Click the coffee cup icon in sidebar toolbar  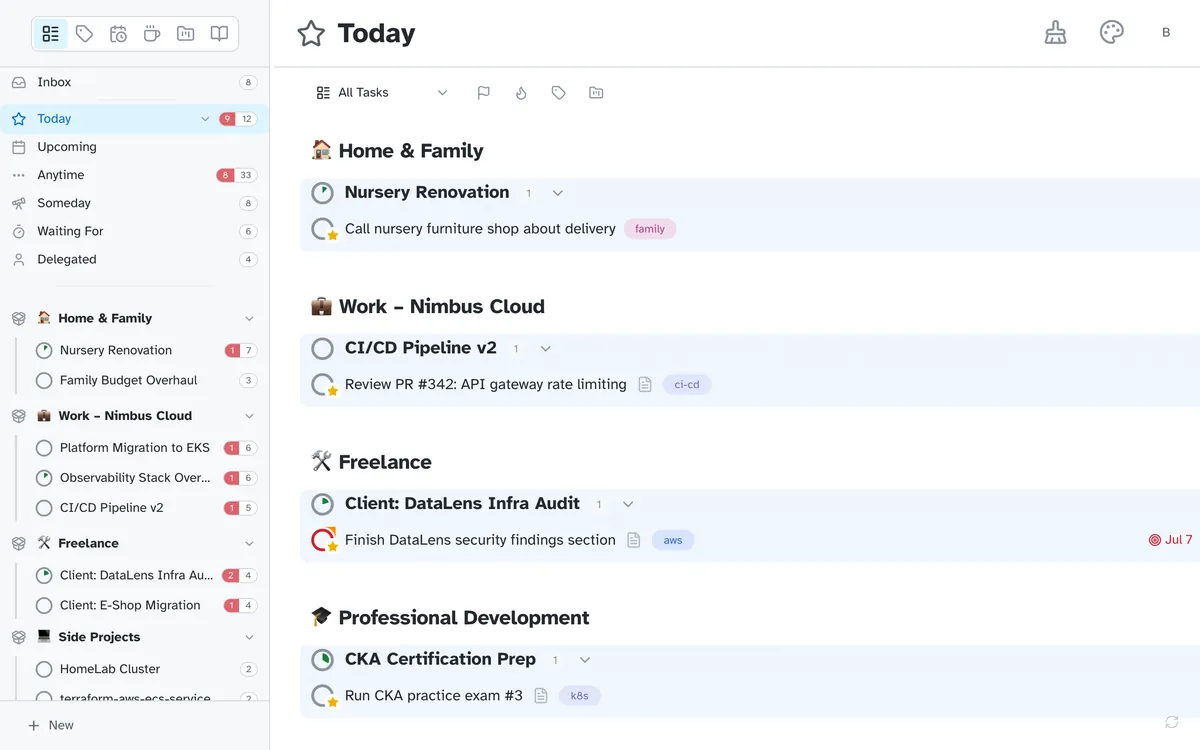[x=151, y=34]
